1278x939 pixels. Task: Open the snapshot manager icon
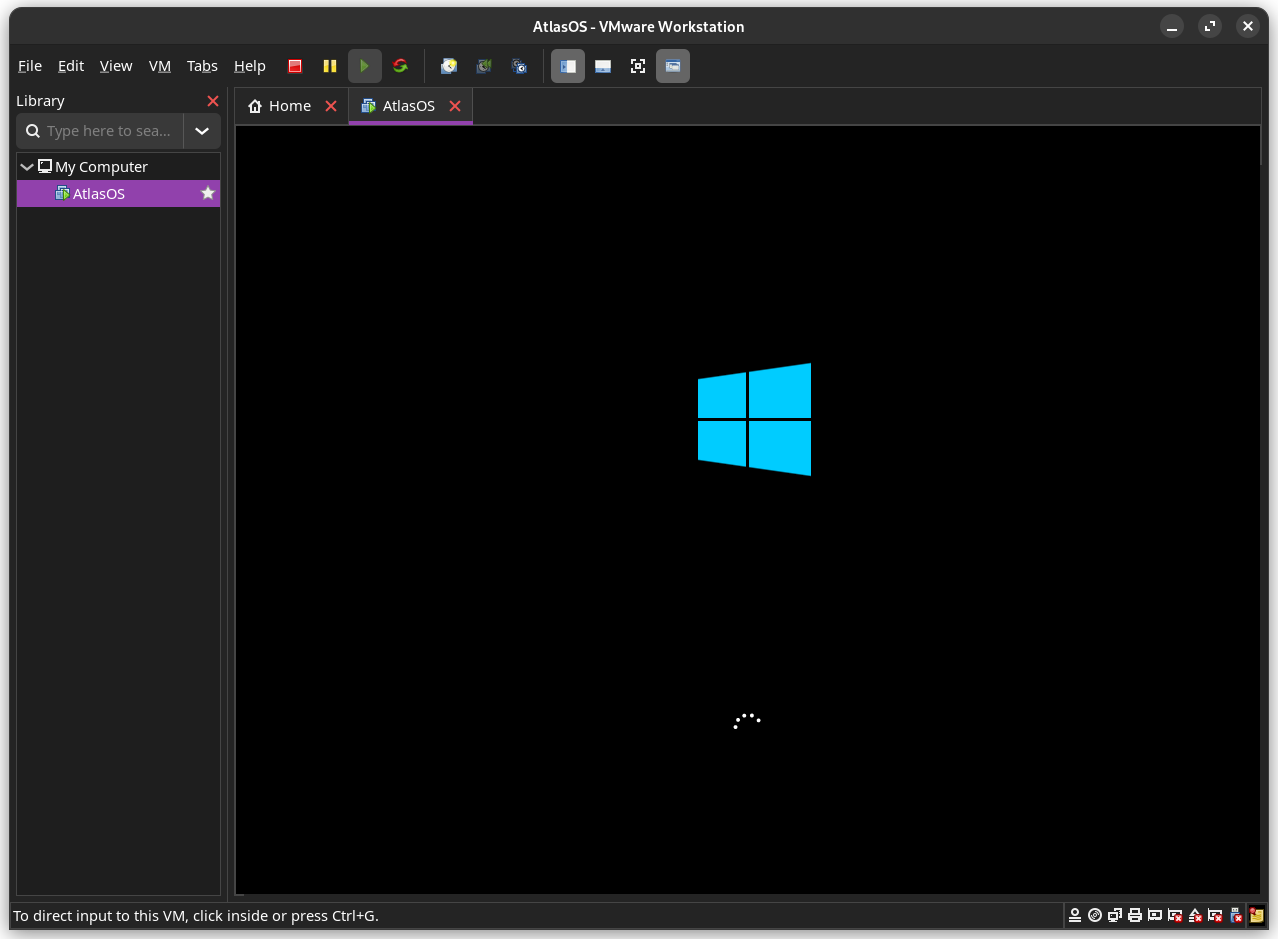tap(519, 66)
